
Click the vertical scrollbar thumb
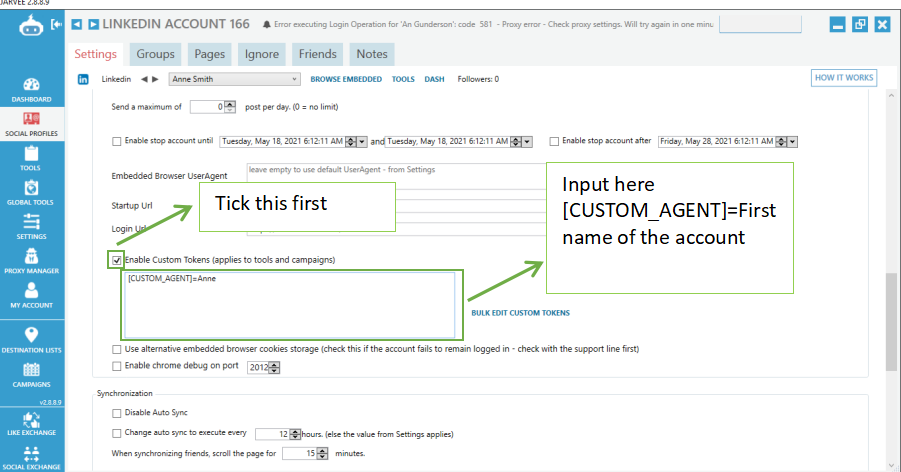(x=891, y=322)
